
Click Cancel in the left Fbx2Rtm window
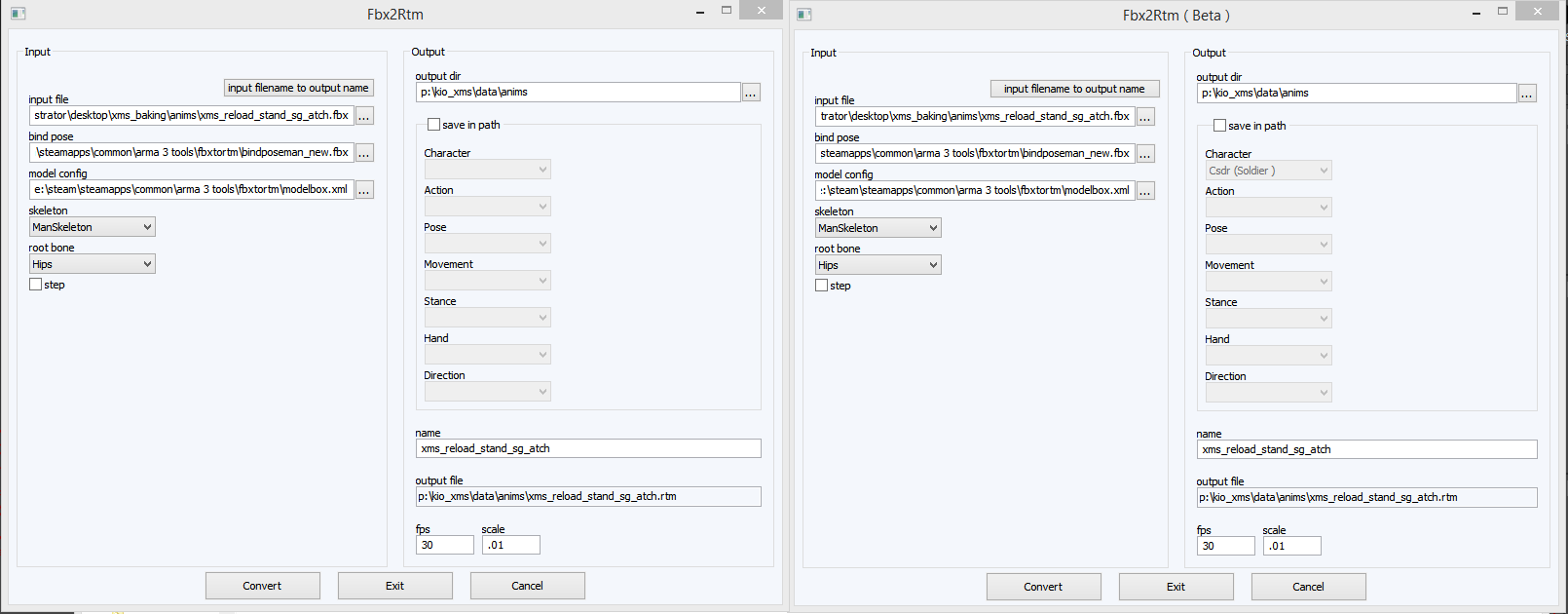point(528,586)
